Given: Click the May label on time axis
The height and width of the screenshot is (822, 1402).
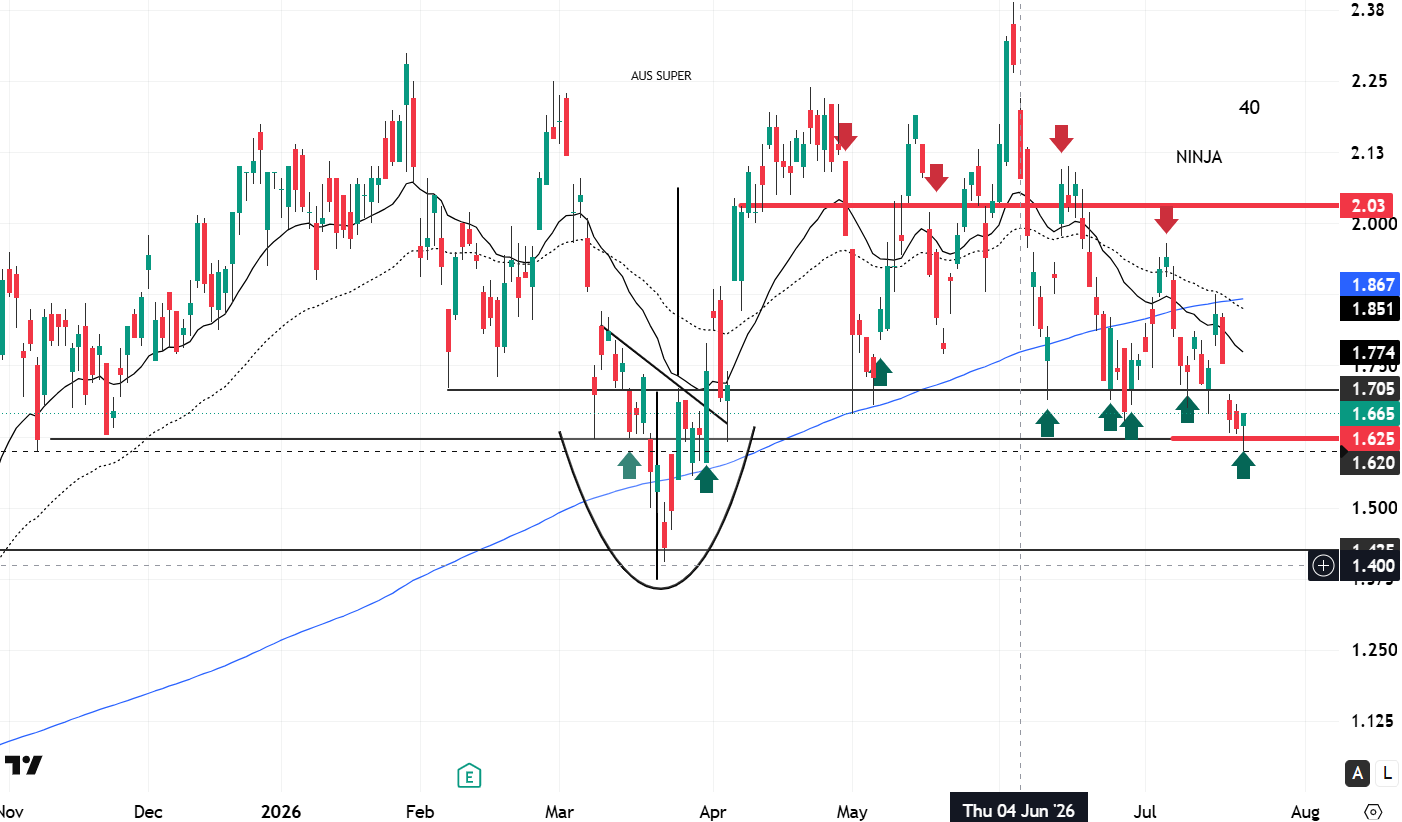Looking at the screenshot, I should (x=852, y=810).
